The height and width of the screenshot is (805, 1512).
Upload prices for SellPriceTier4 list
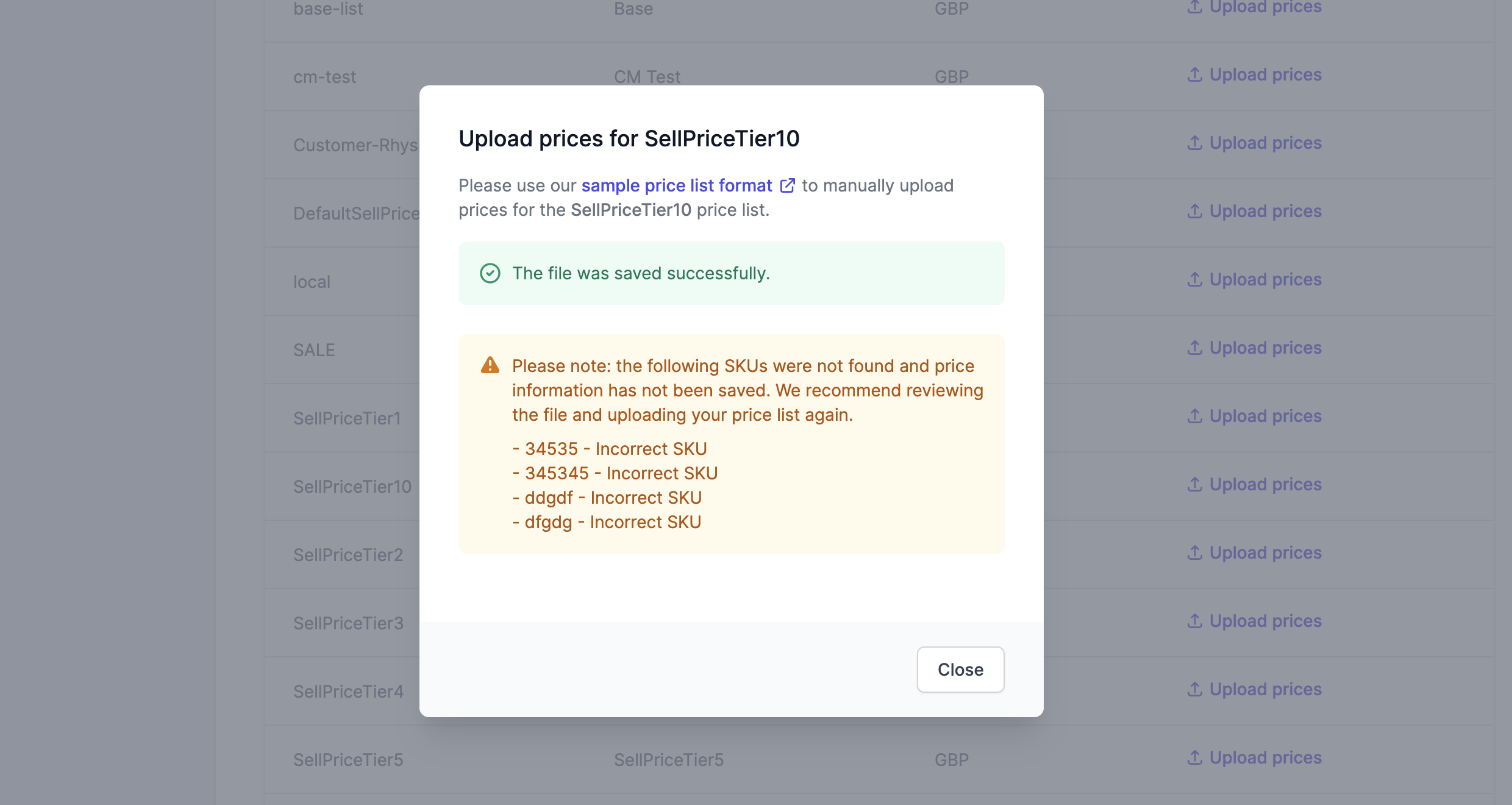coord(1255,689)
